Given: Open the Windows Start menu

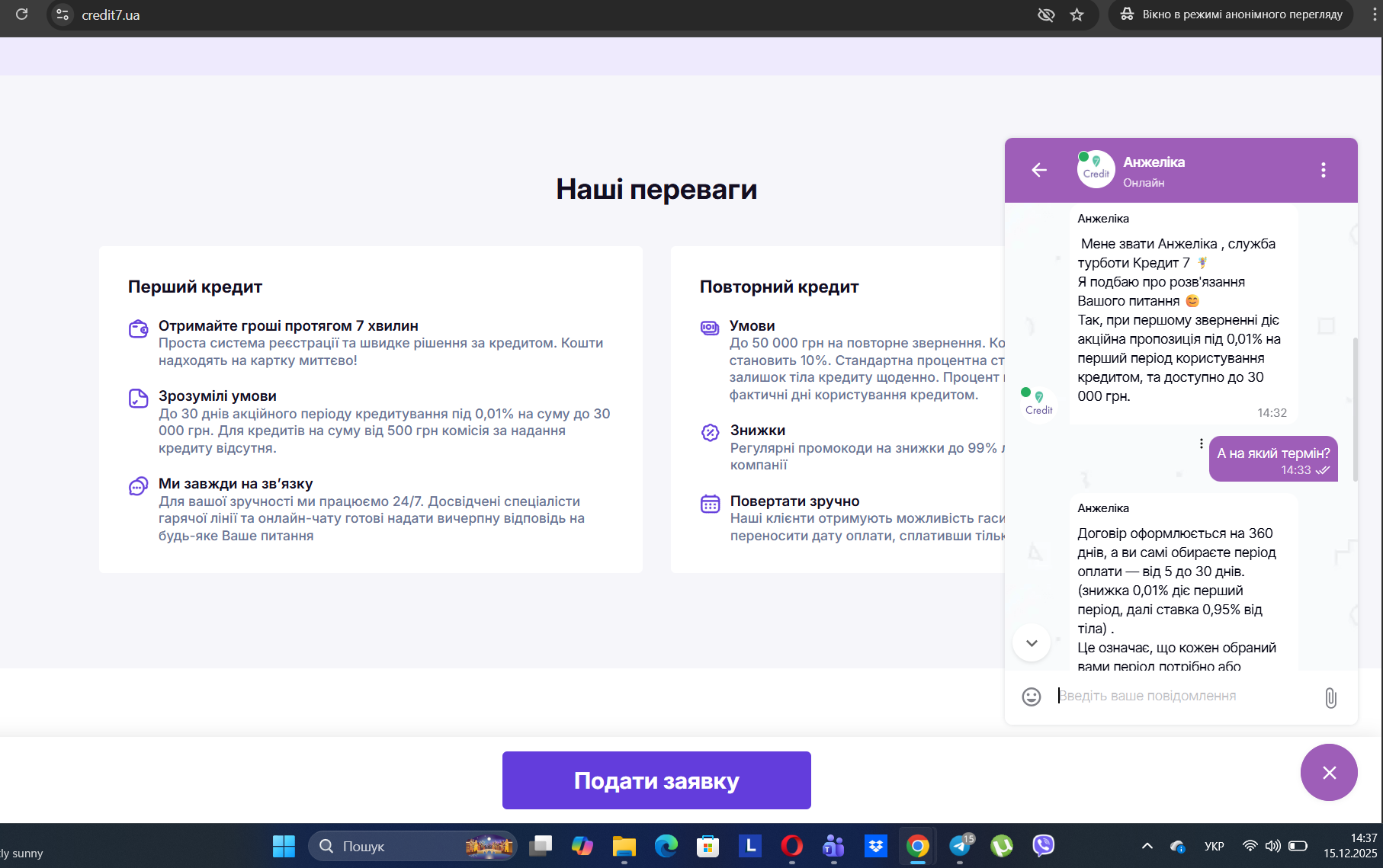Looking at the screenshot, I should click(x=284, y=846).
